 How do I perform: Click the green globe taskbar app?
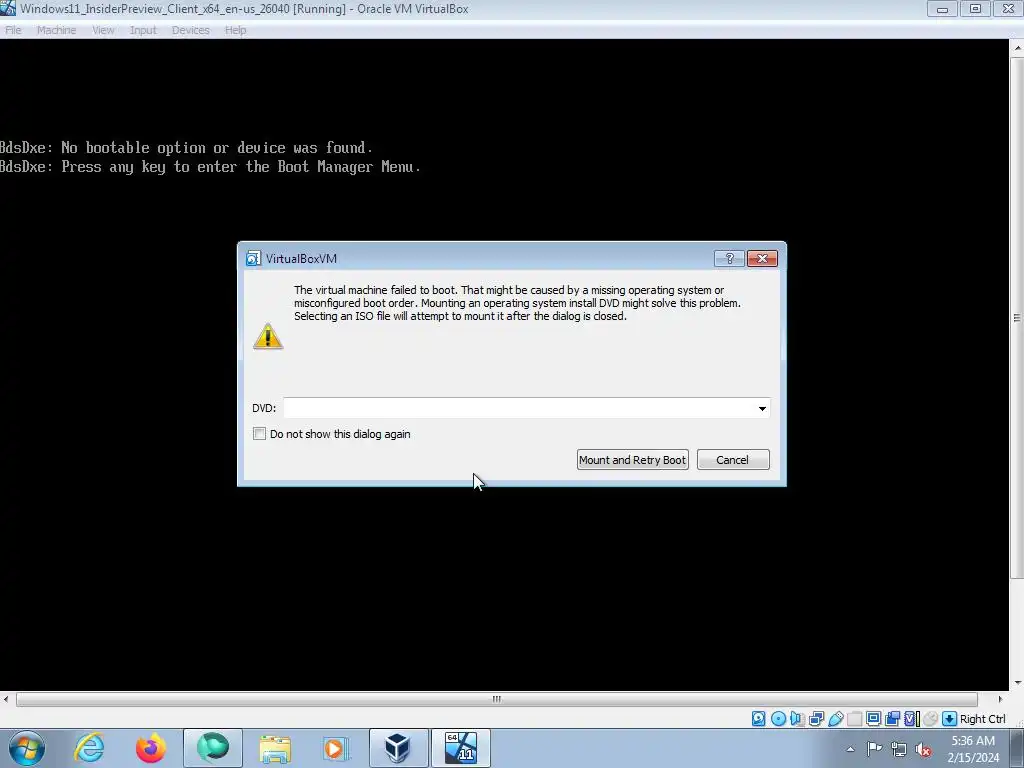pos(213,748)
